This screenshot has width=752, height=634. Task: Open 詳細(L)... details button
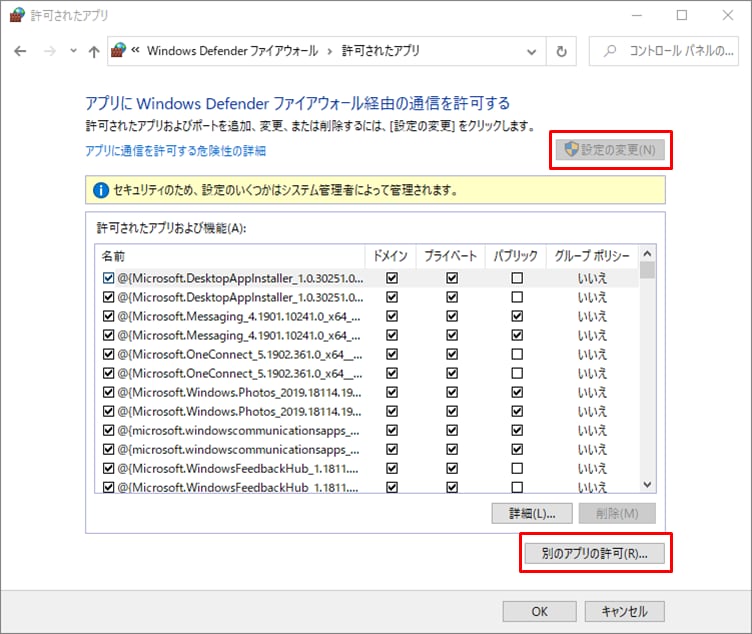click(532, 514)
